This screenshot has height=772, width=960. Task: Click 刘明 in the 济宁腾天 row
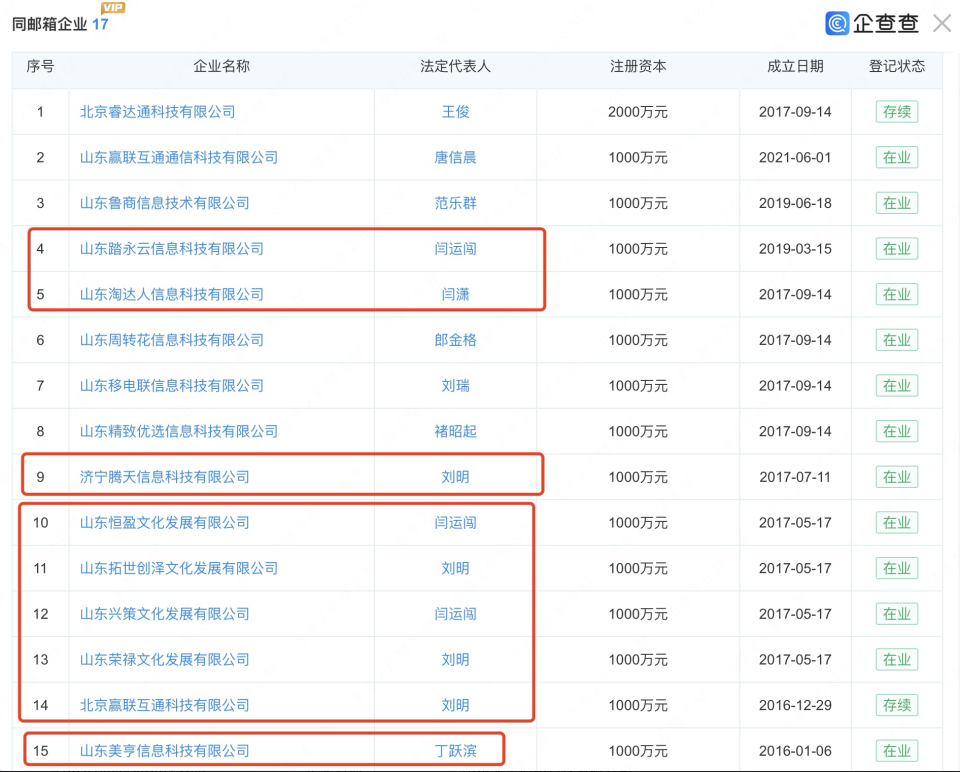pos(456,477)
